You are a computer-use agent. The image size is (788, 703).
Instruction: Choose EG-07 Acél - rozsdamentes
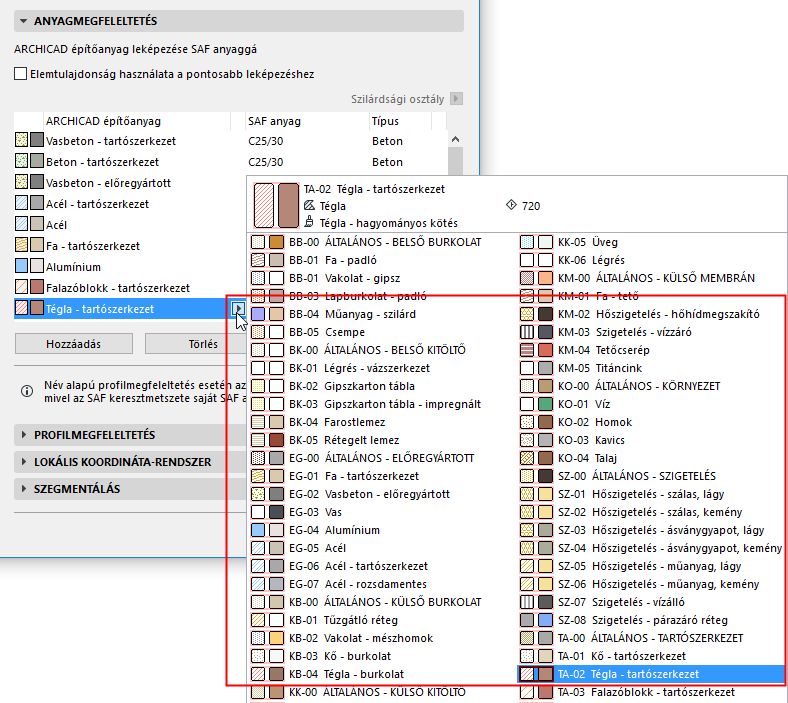tap(383, 584)
